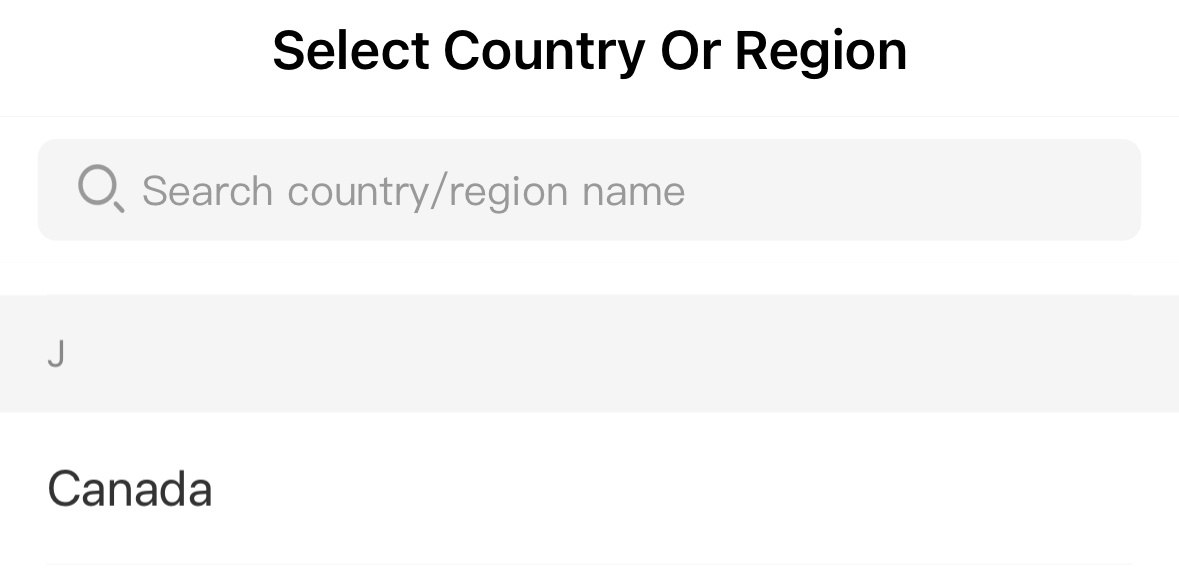
Task: Select Canada from the list
Action: click(590, 488)
